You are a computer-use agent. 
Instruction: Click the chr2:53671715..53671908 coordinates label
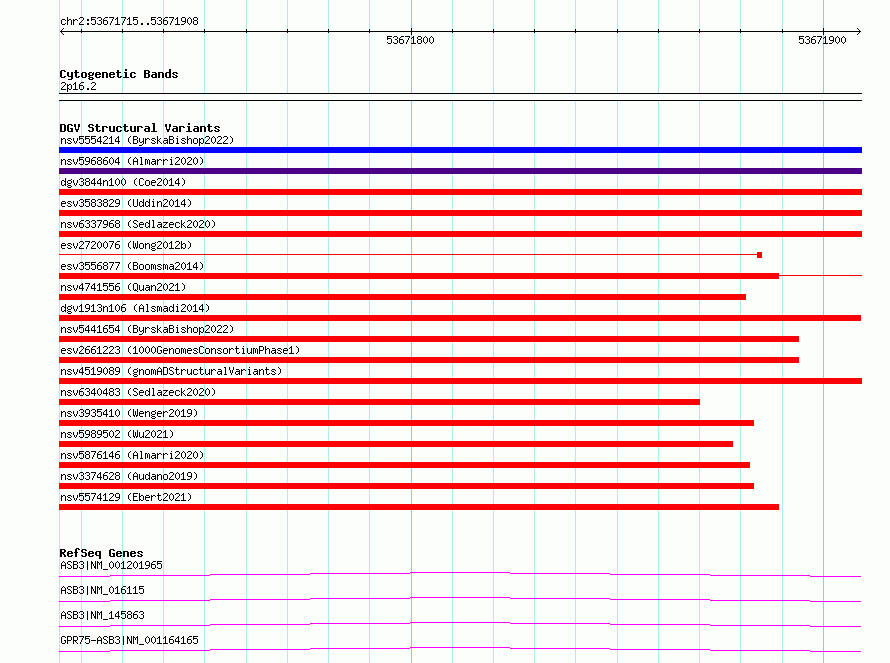click(x=129, y=21)
